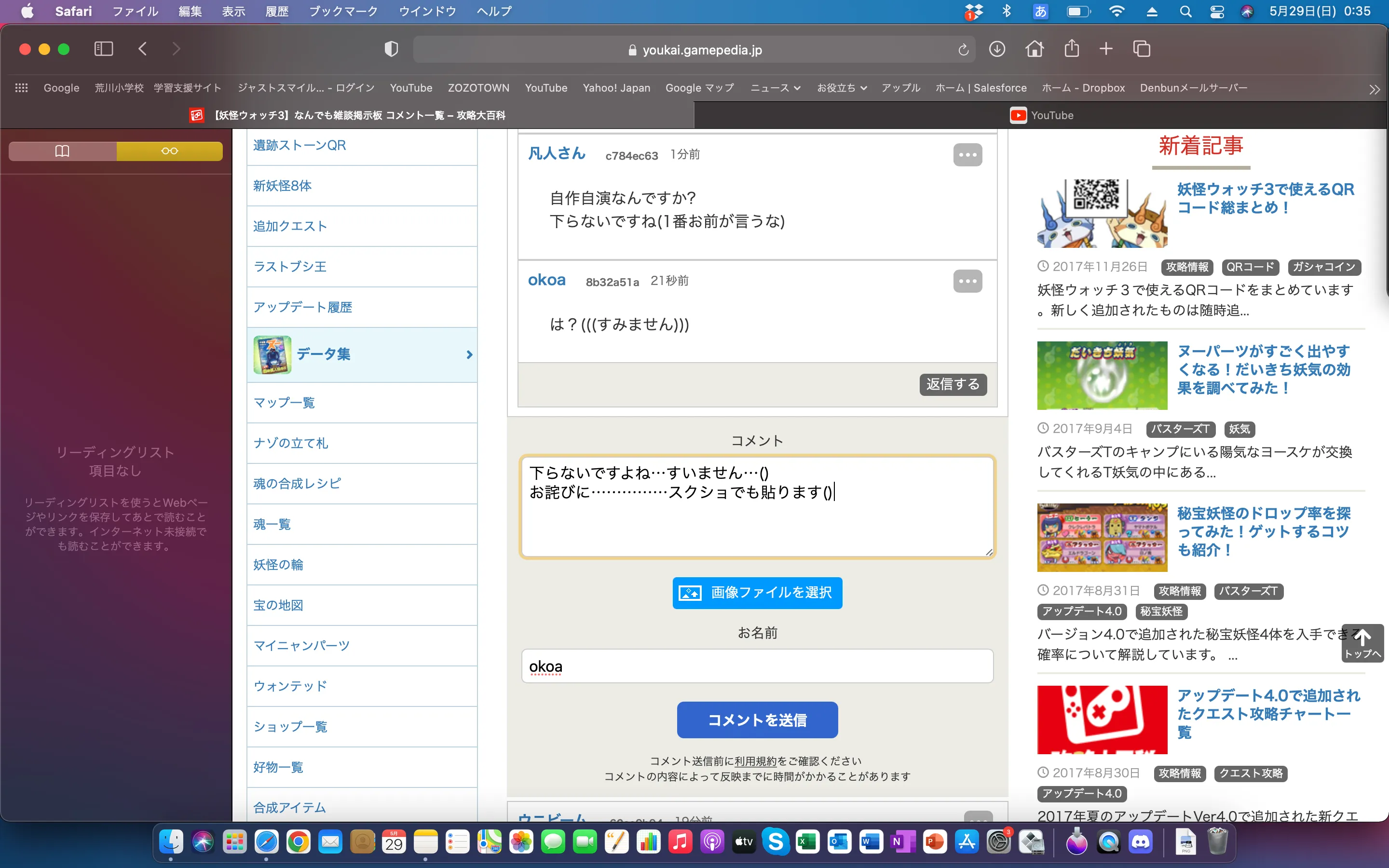
Task: Switch to the YouTube tab
Action: [x=1041, y=115]
